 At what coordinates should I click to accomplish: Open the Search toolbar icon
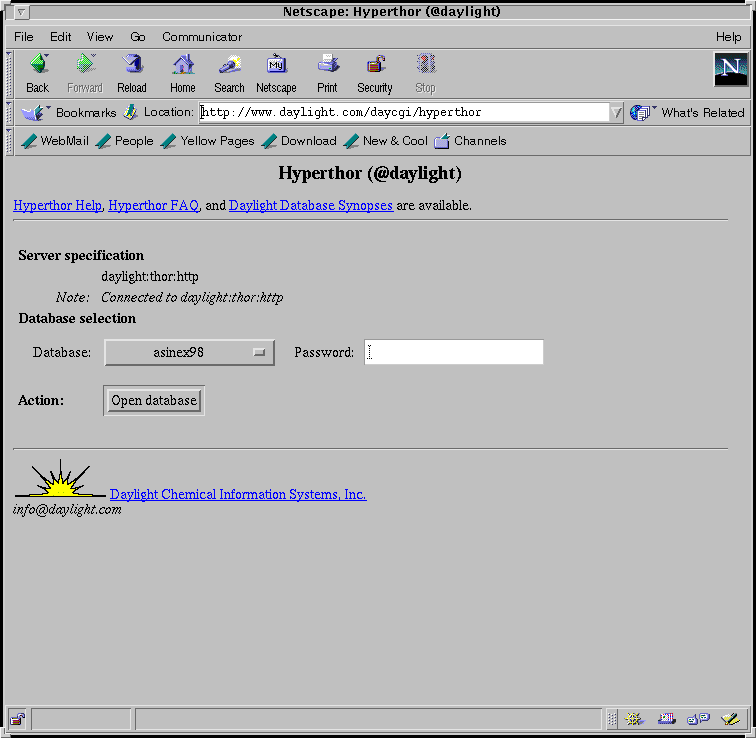[229, 72]
